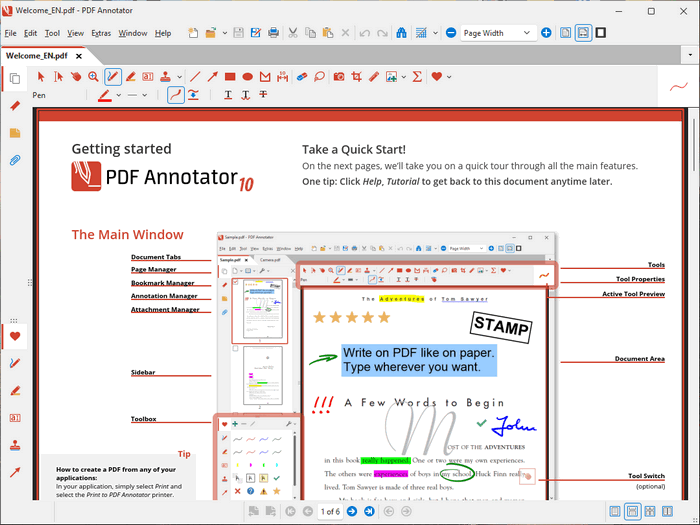The height and width of the screenshot is (525, 700).
Task: Expand the Open file dropdown arrow
Action: pos(225,33)
